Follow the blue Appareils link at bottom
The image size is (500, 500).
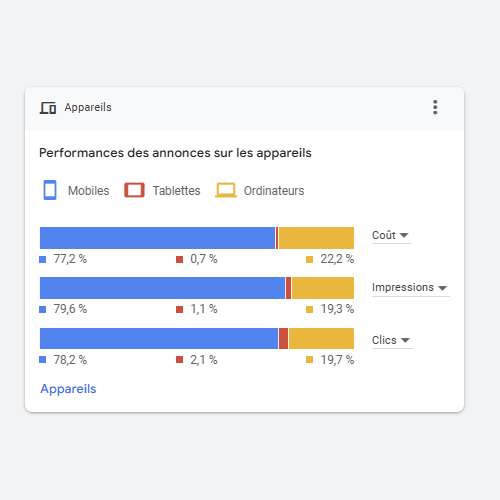(68, 389)
